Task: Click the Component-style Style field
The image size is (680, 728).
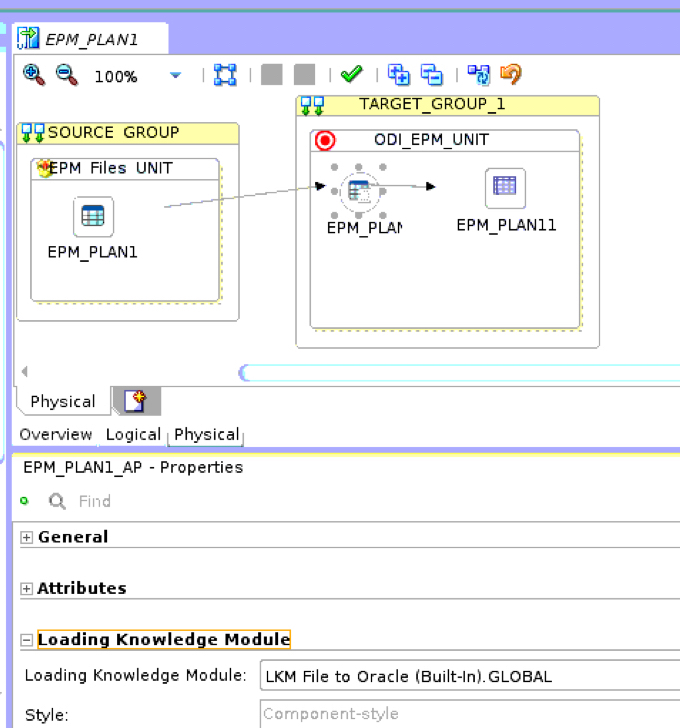Action: pyautogui.click(x=470, y=714)
